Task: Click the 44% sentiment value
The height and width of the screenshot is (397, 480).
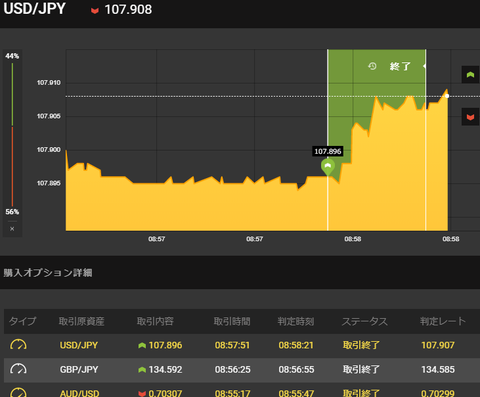Action: point(12,56)
